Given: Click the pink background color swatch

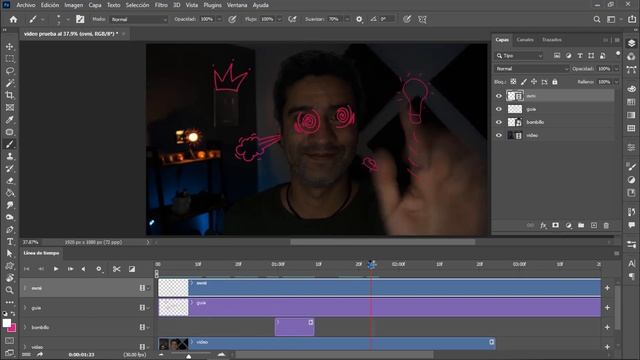Looking at the screenshot, I should tap(13, 328).
